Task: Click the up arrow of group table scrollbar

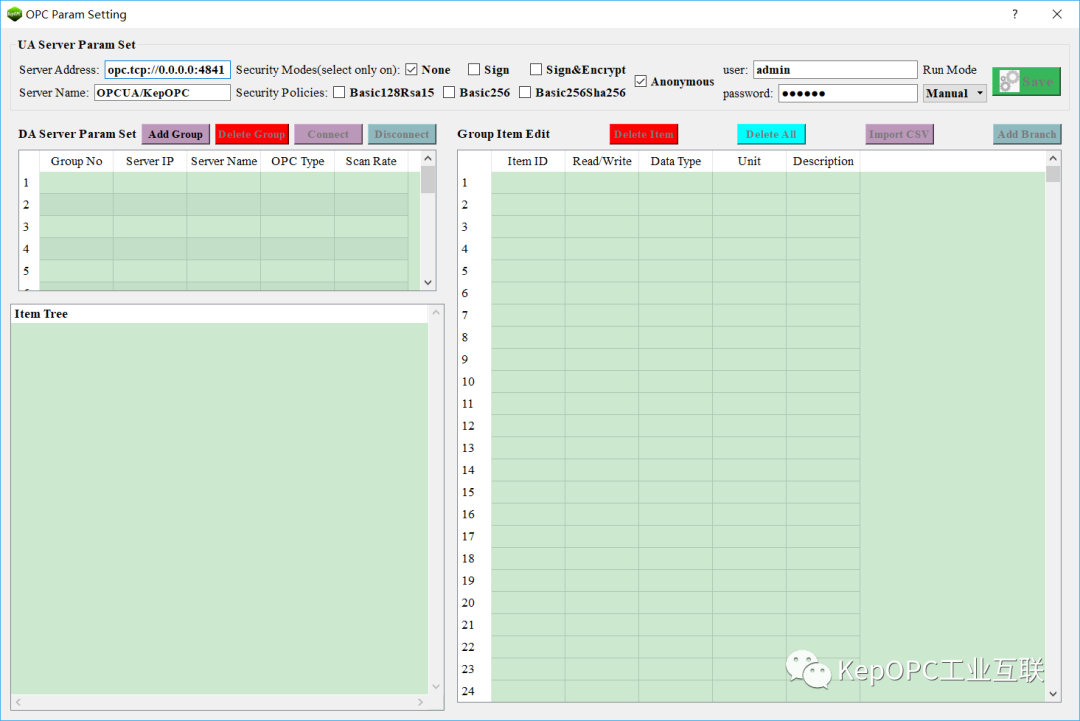Action: pos(428,158)
